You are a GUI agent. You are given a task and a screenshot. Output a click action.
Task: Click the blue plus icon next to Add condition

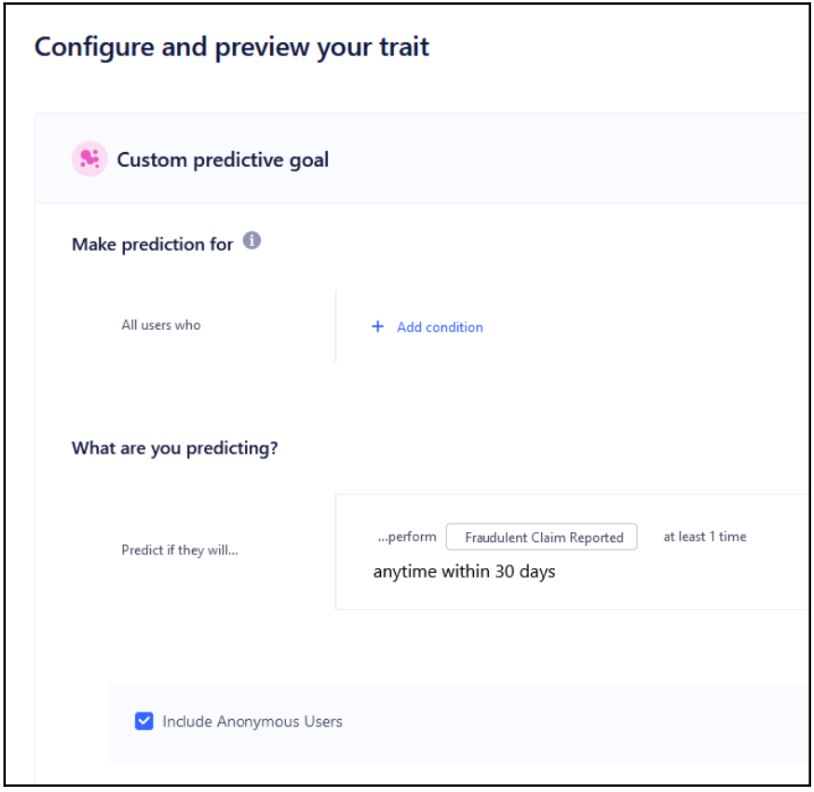pos(377,327)
